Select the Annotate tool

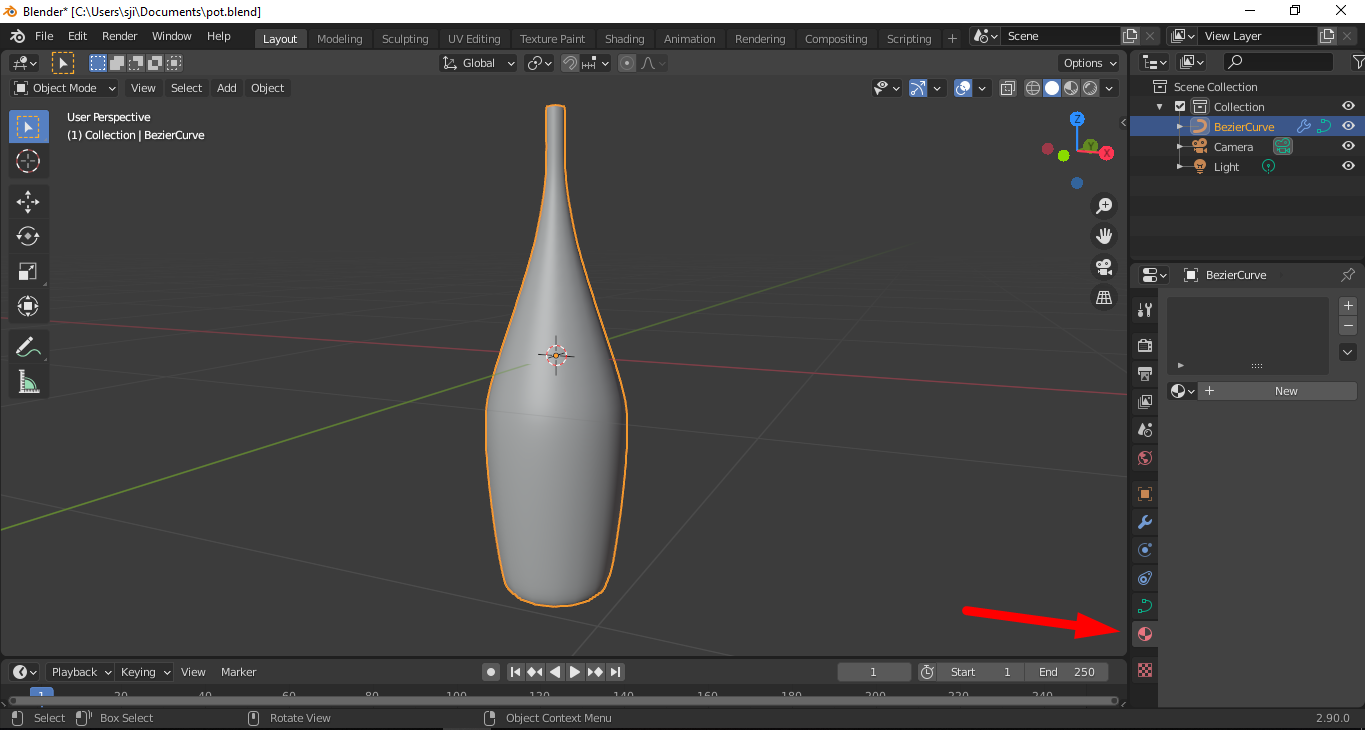28,346
